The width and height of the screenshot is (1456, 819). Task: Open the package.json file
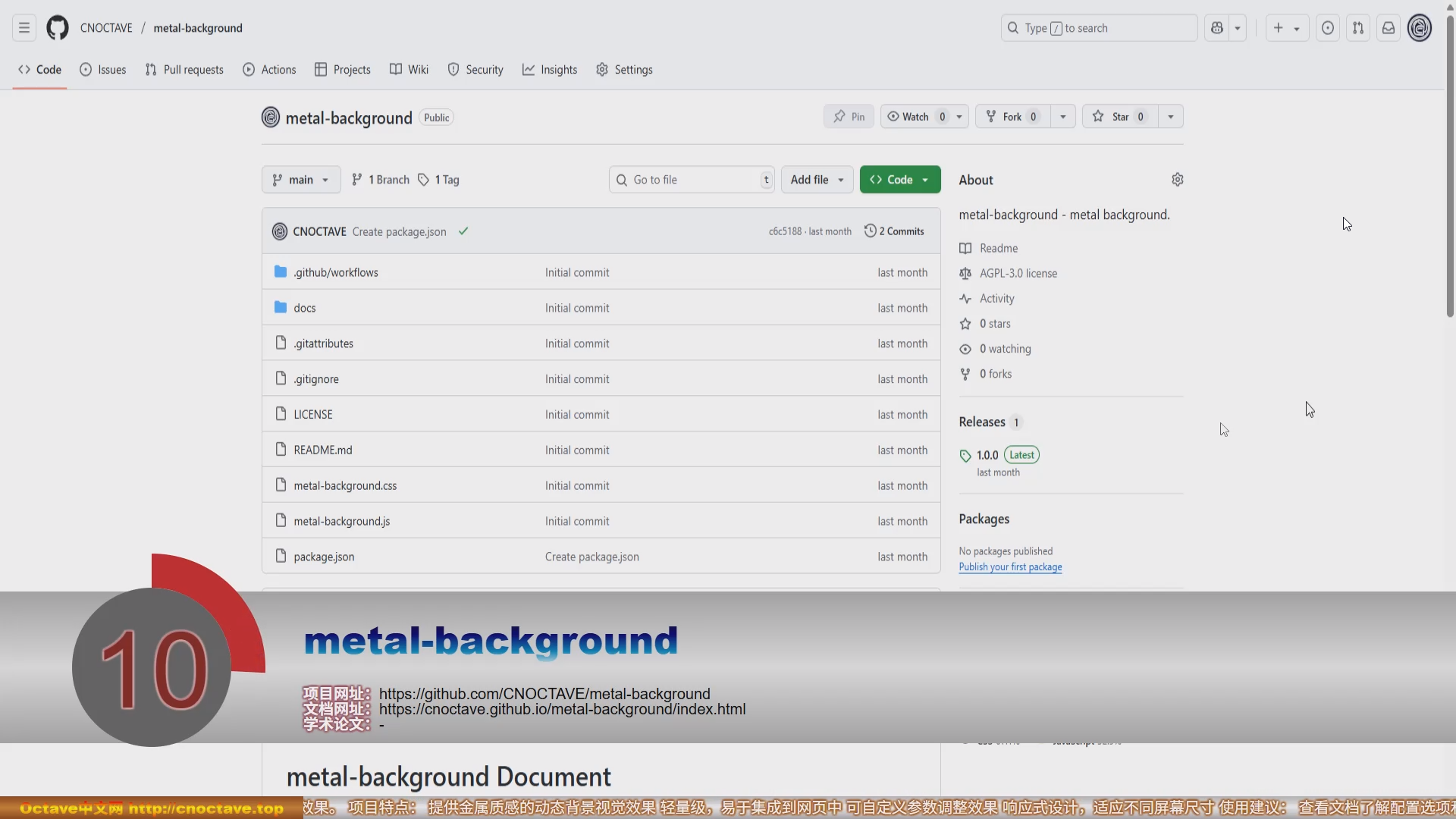pos(324,557)
